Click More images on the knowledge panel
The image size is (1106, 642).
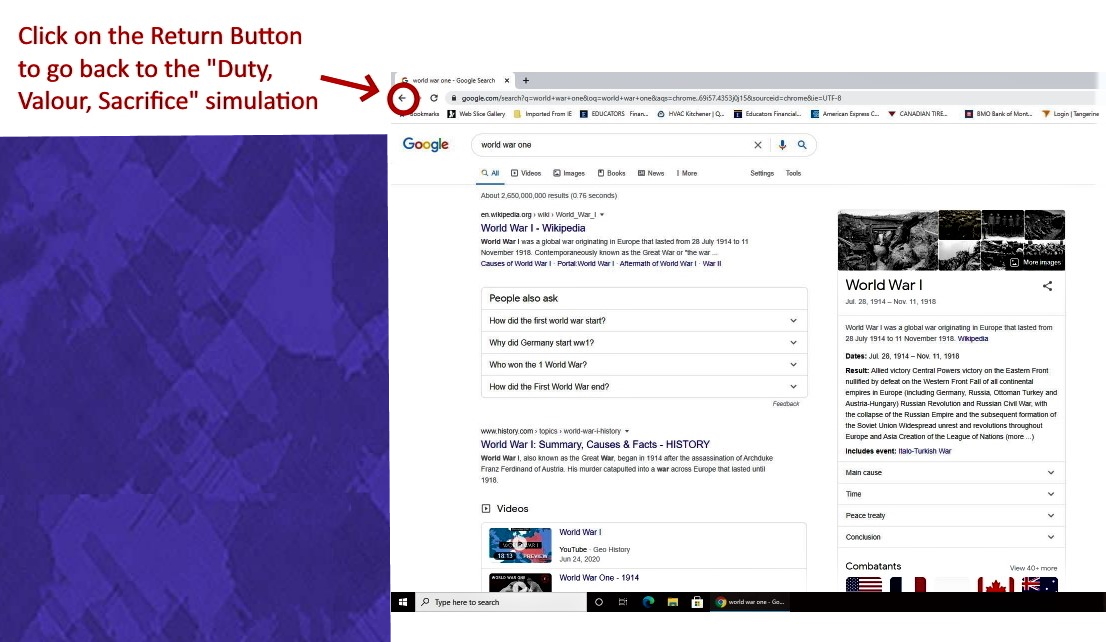(x=1035, y=262)
